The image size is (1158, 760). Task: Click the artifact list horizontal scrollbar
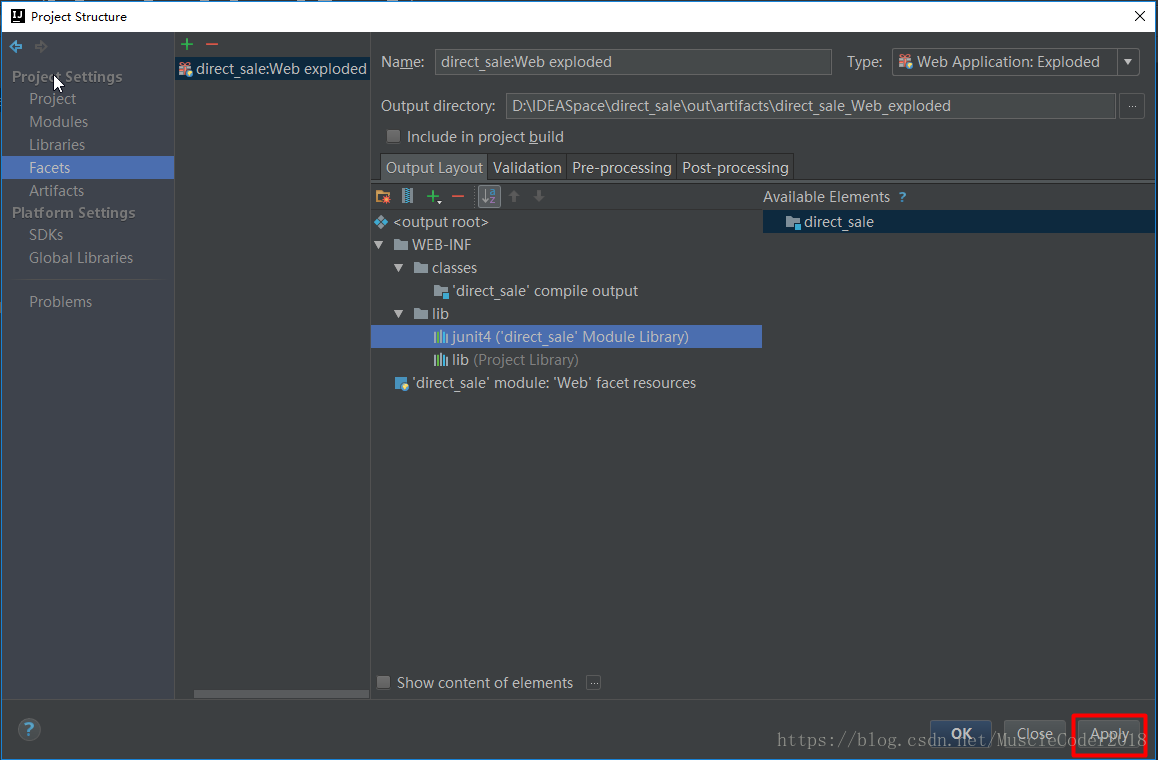(x=281, y=694)
